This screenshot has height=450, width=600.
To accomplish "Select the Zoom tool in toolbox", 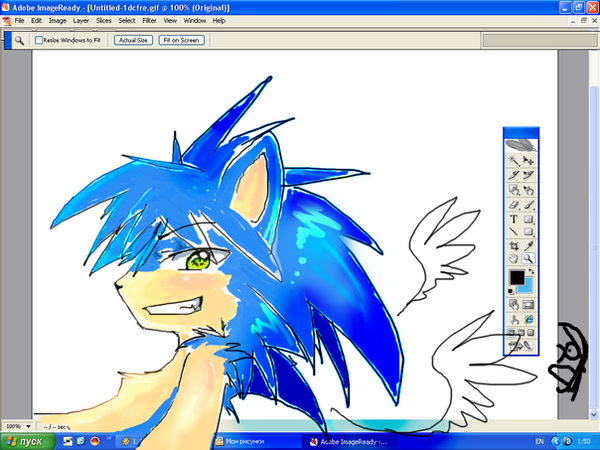I will (528, 259).
